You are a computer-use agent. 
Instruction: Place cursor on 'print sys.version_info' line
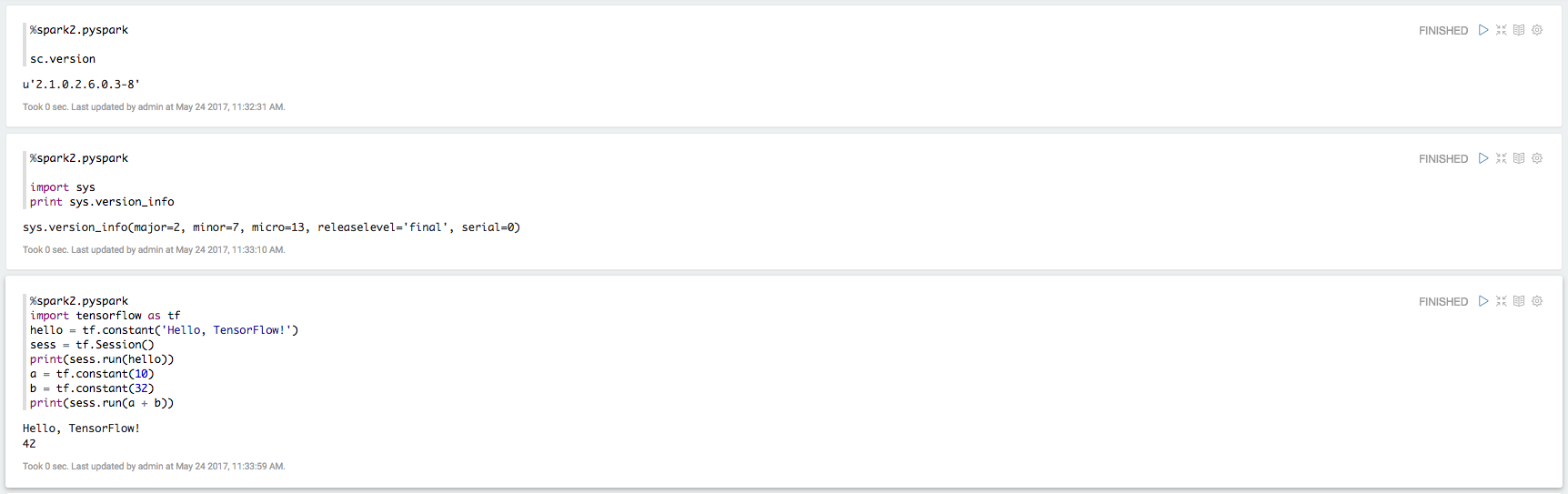[x=102, y=202]
